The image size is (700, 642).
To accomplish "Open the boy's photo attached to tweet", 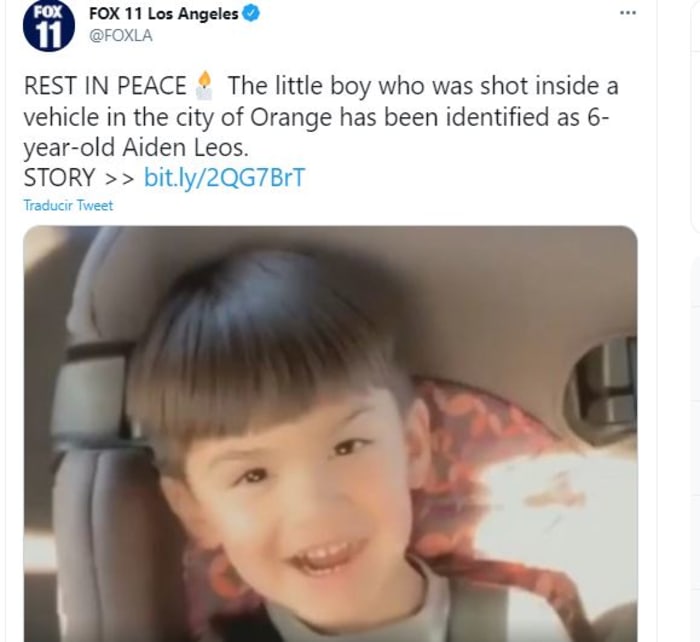I will tap(330, 434).
